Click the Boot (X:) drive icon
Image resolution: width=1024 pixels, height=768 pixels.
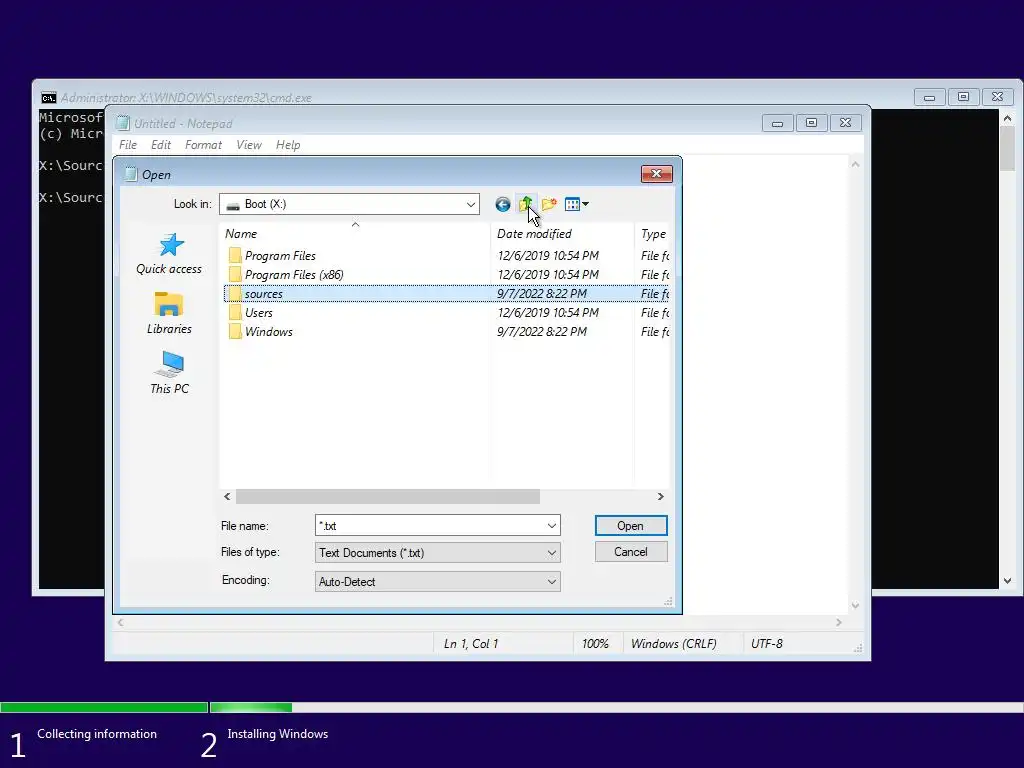(233, 204)
